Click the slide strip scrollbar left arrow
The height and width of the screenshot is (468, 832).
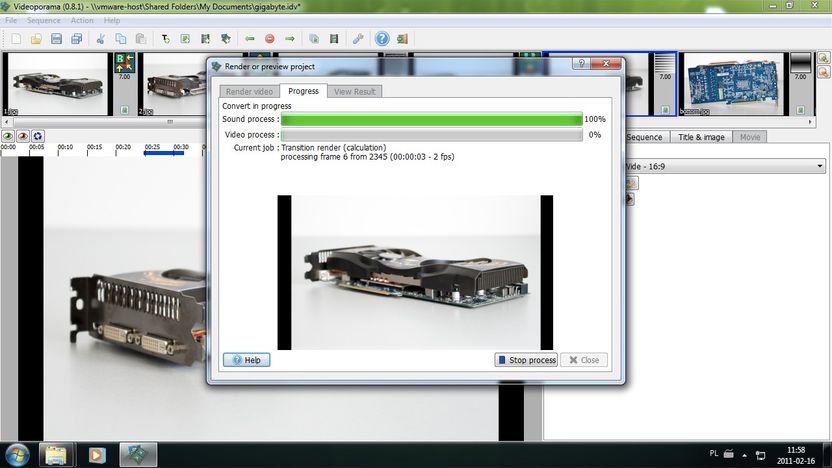click(5, 122)
